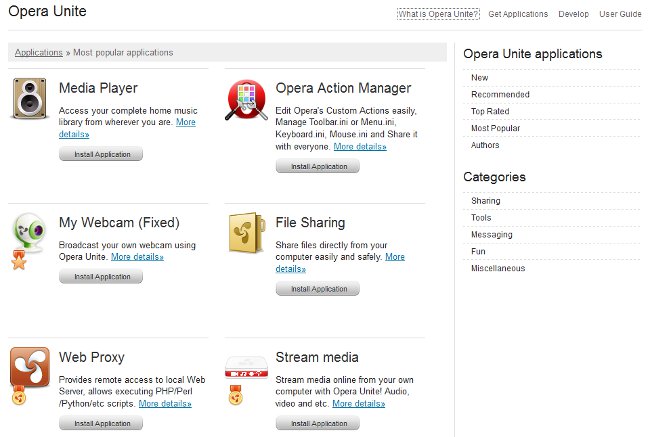
Task: Click the Opera Action Manager icon
Action: point(247,100)
